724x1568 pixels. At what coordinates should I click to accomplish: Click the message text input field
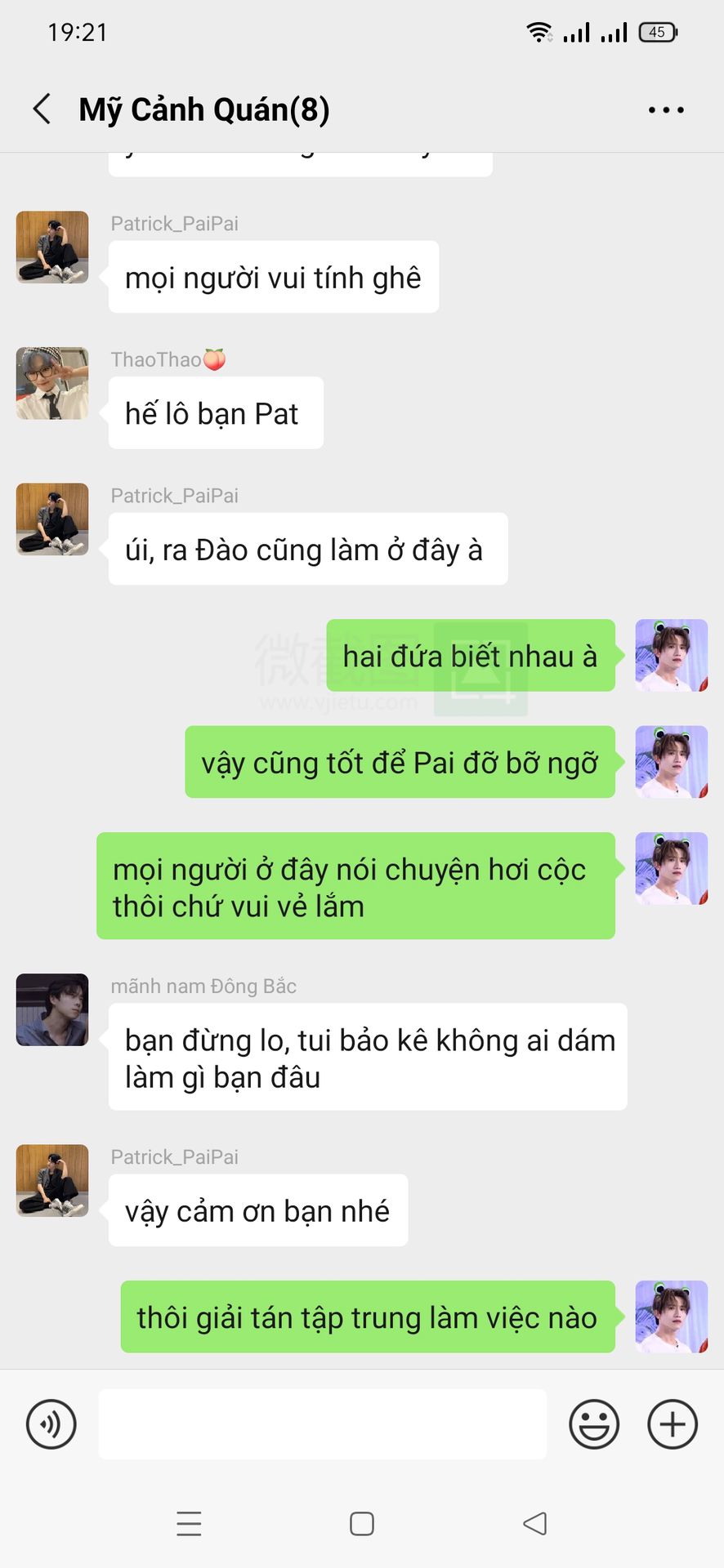pyautogui.click(x=323, y=1424)
